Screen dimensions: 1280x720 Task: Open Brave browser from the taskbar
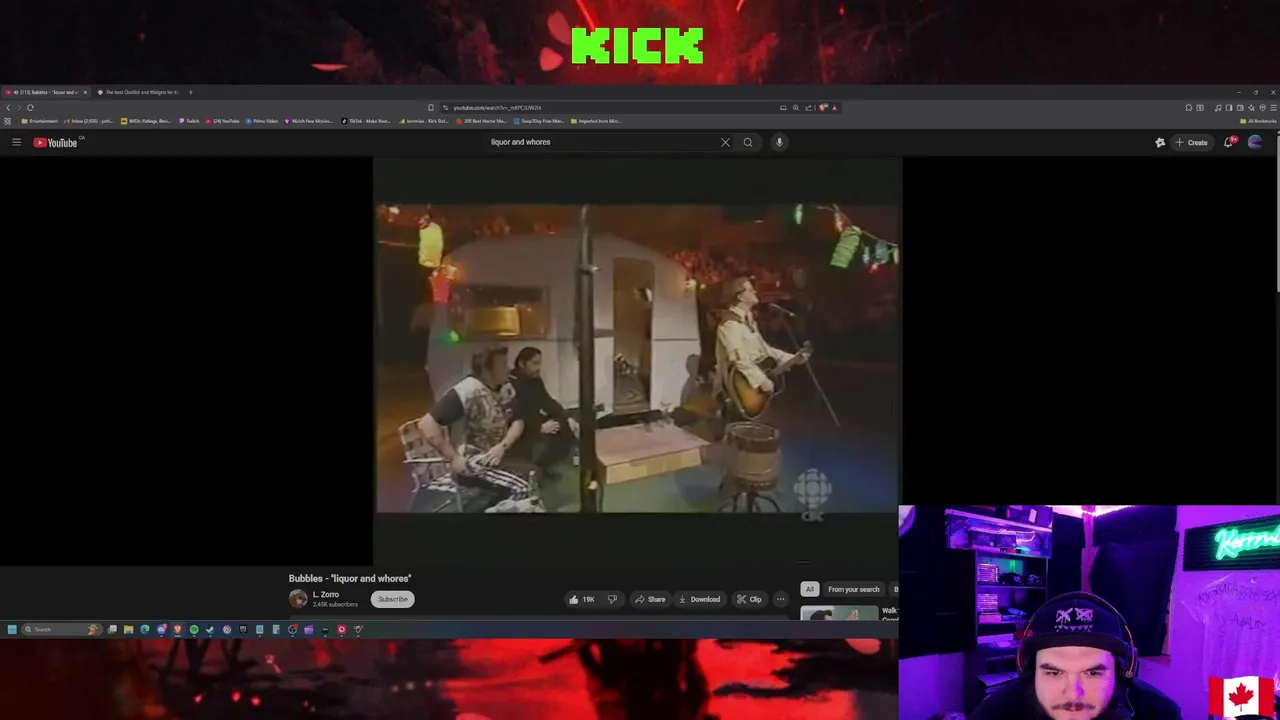pos(177,629)
